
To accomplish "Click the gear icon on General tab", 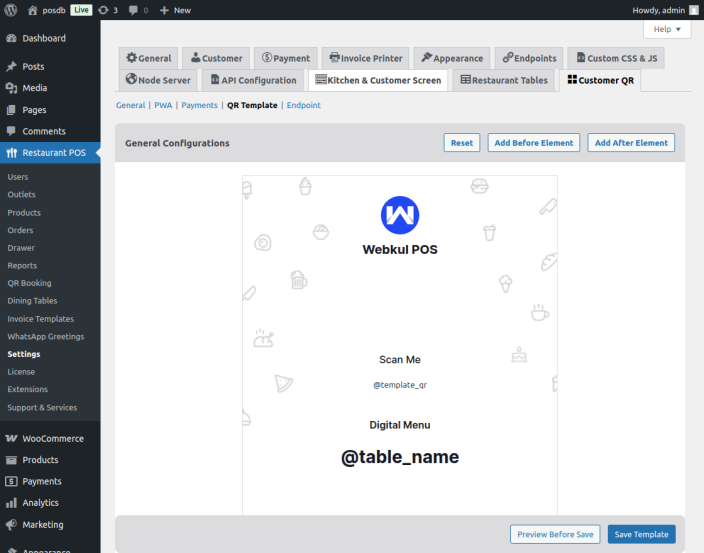I will 132,57.
